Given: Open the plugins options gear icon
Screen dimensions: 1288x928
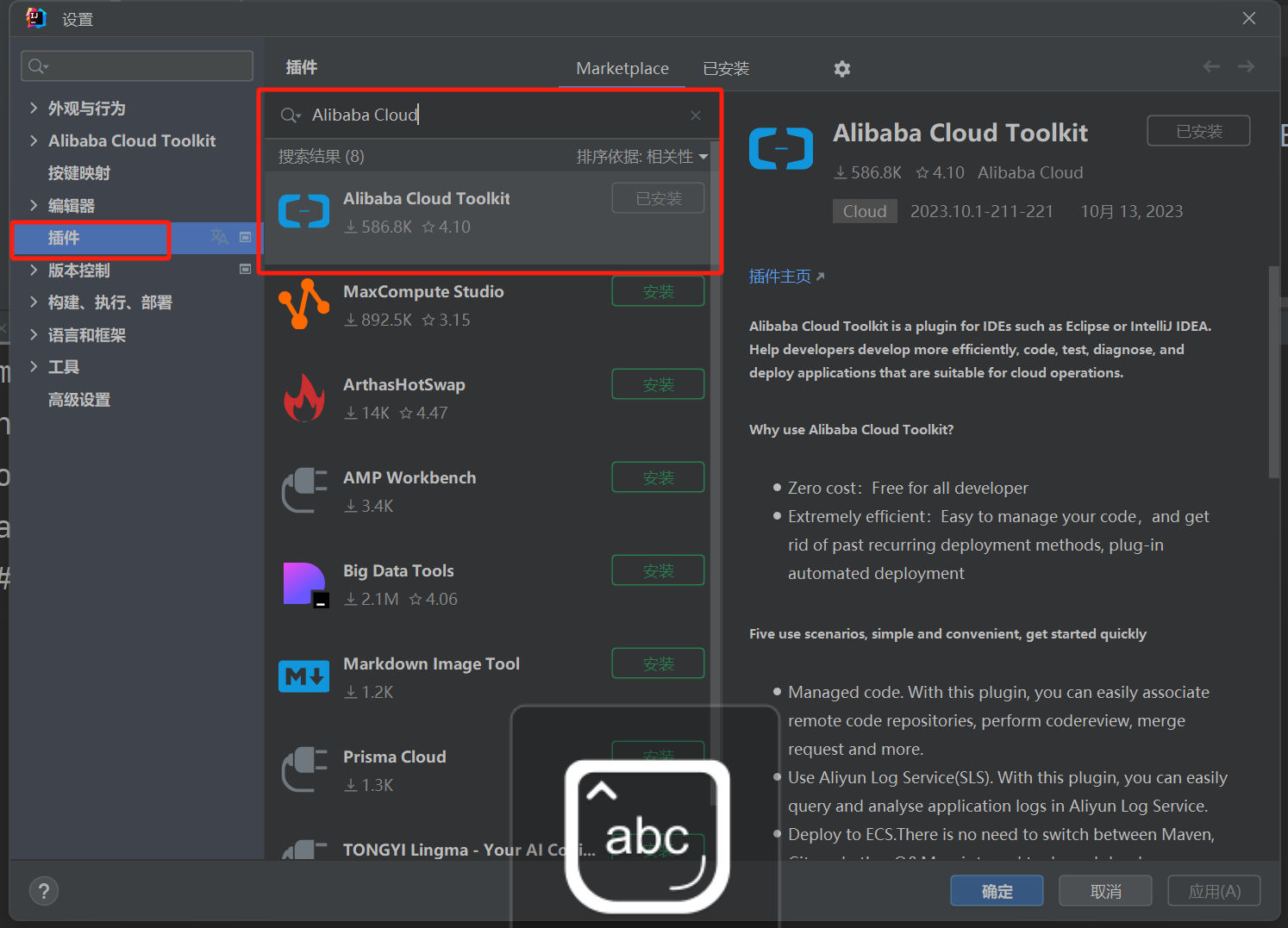Looking at the screenshot, I should pos(841,68).
